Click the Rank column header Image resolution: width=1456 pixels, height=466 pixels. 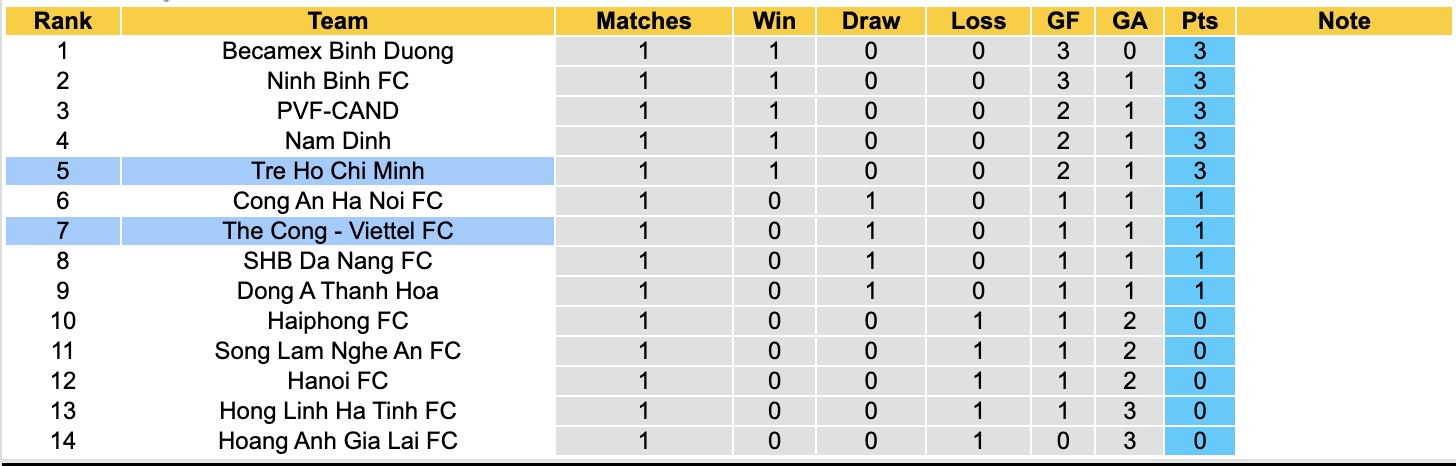click(62, 21)
